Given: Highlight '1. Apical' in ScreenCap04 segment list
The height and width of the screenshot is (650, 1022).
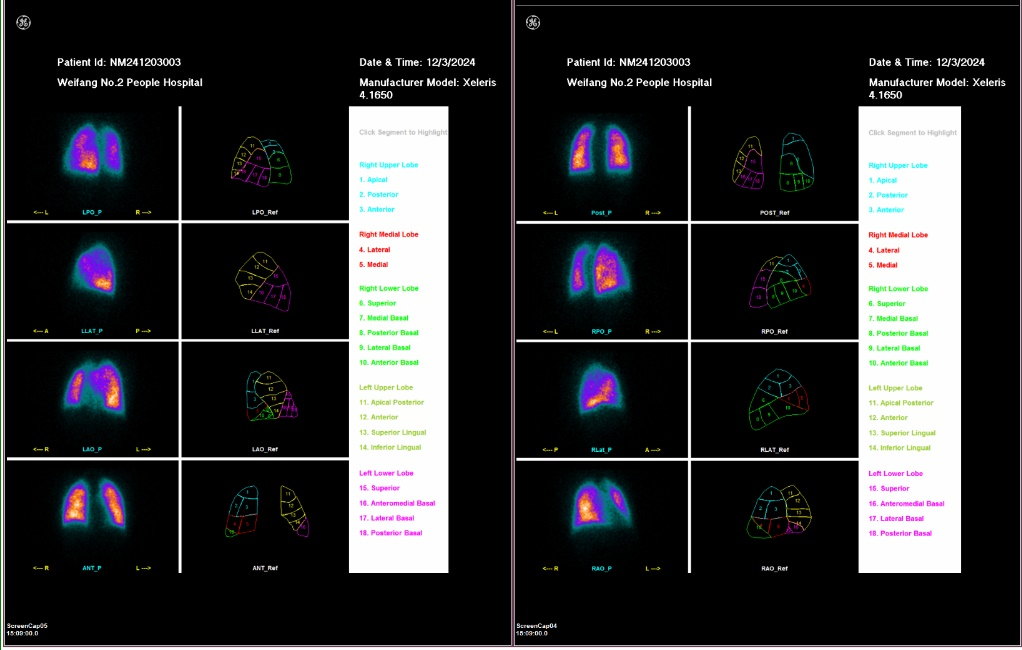Looking at the screenshot, I should [883, 180].
